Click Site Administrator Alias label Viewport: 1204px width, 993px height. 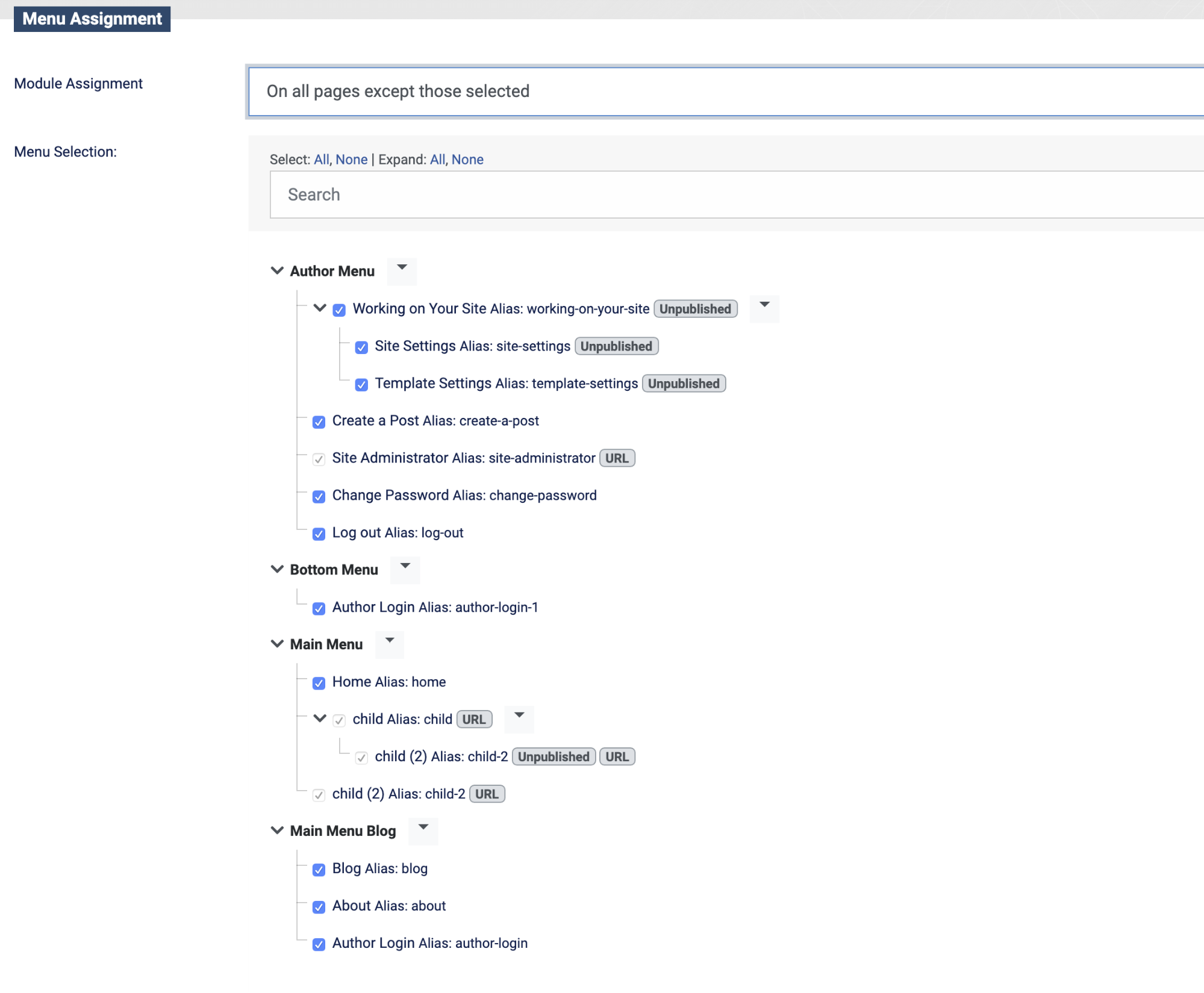pyautogui.click(x=464, y=458)
